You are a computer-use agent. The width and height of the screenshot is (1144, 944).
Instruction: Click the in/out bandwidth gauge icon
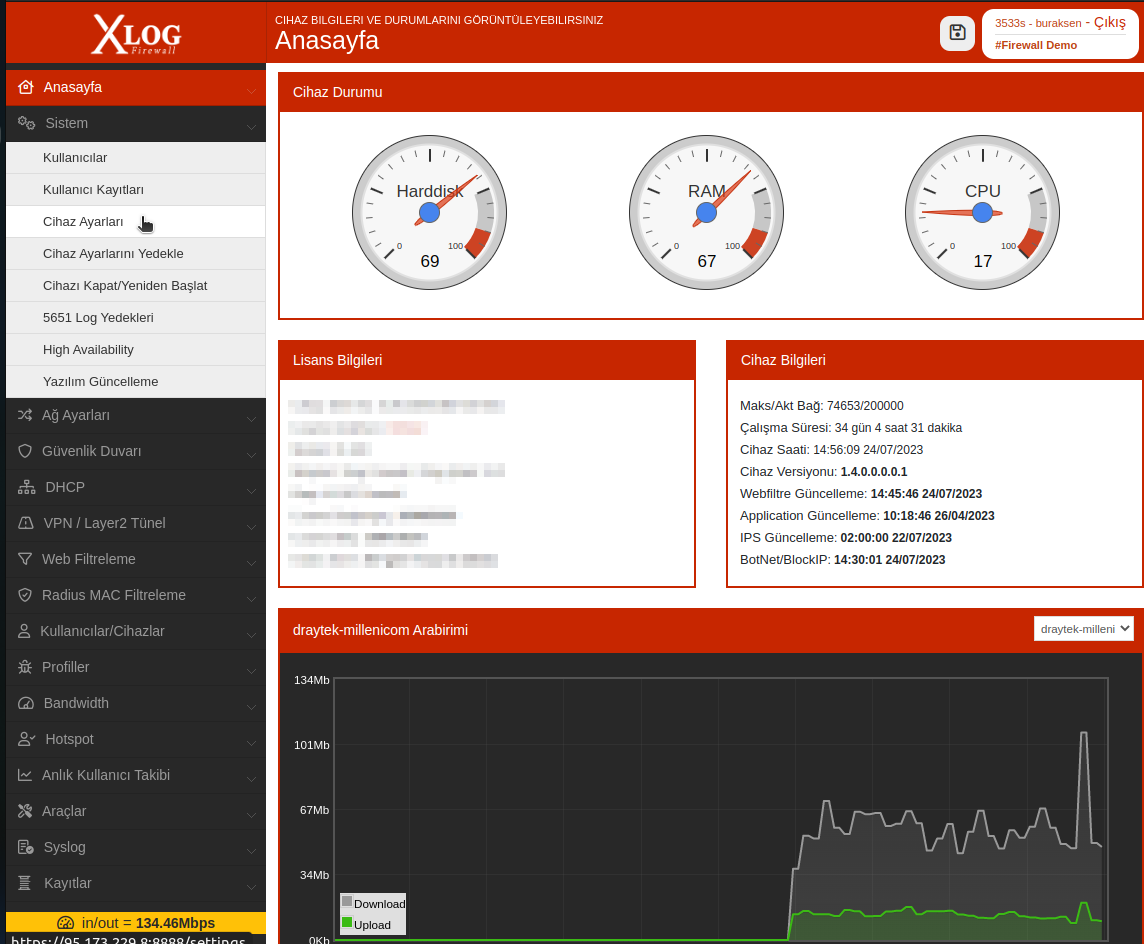click(66, 923)
